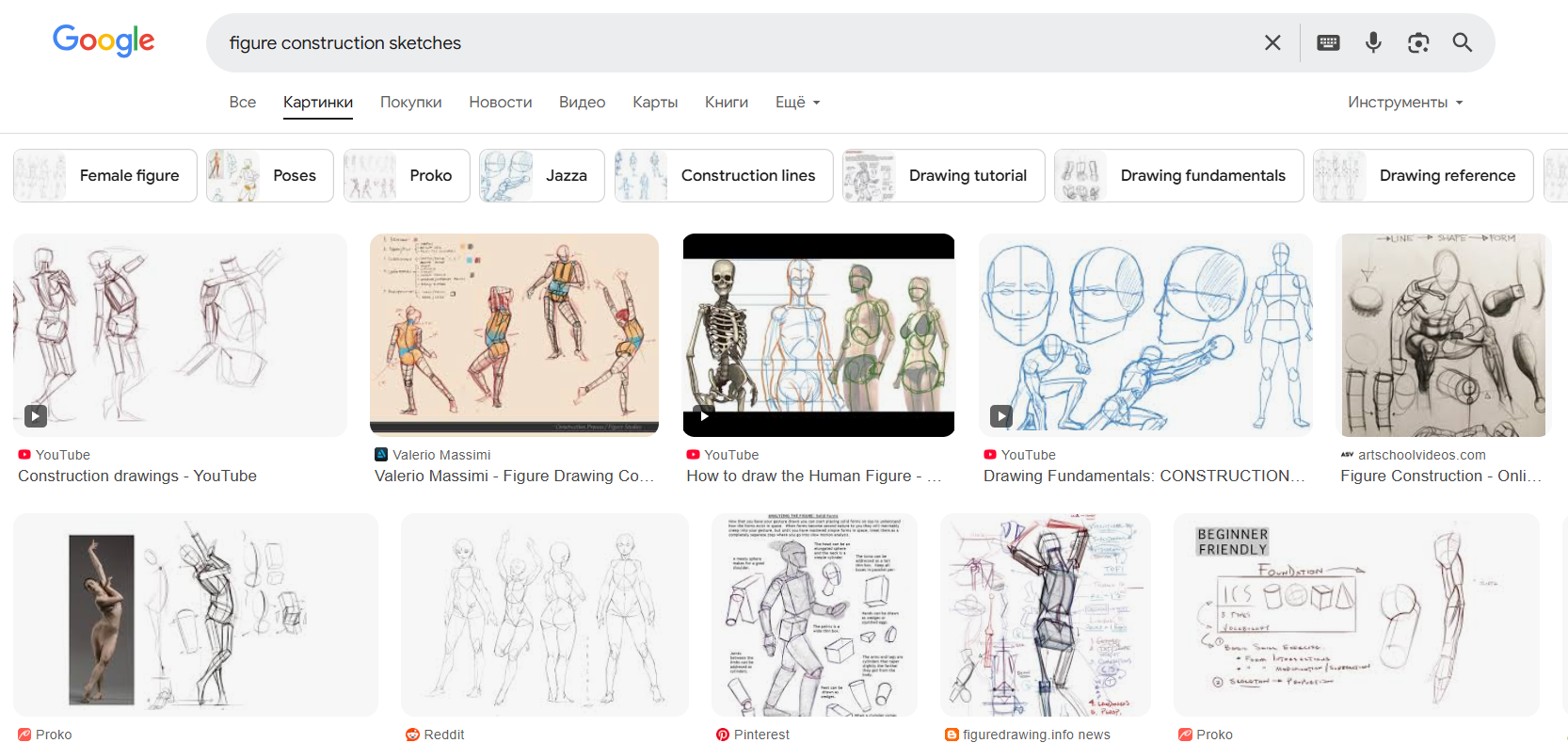Open blue head construction sketches thumbnail
Image resolution: width=1568 pixels, height=743 pixels.
pyautogui.click(x=1145, y=335)
